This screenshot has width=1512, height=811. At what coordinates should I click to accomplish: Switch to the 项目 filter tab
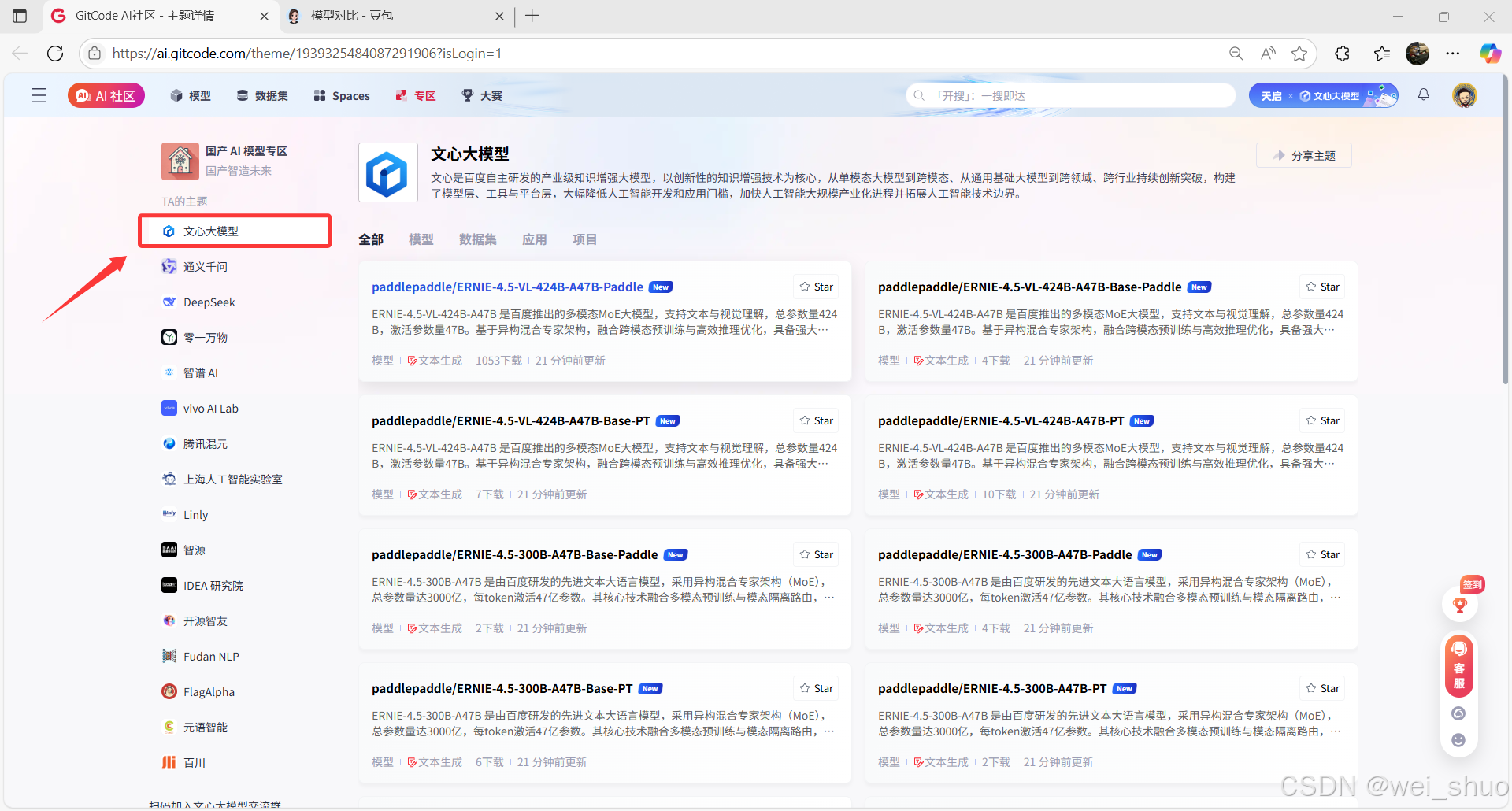point(584,239)
